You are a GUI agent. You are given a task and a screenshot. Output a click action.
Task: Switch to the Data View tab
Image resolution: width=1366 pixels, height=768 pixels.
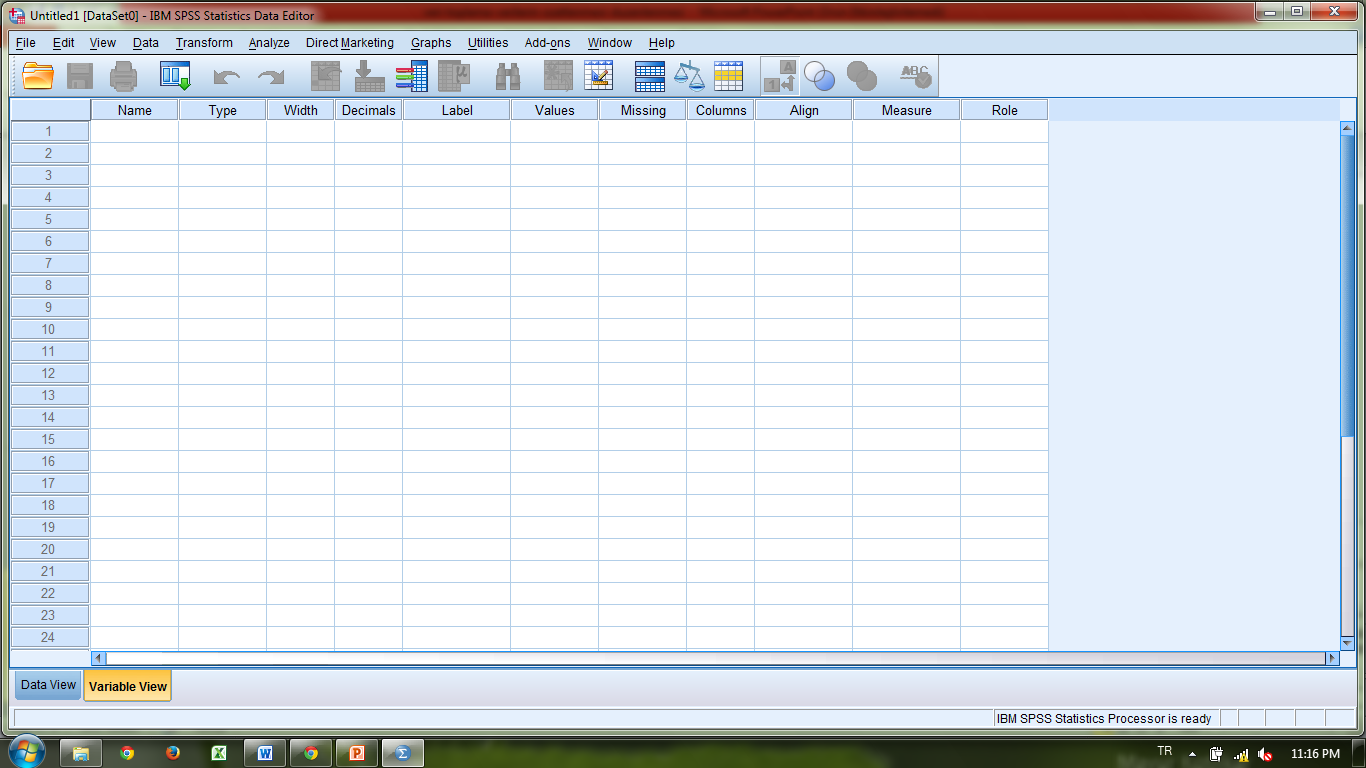pos(48,685)
